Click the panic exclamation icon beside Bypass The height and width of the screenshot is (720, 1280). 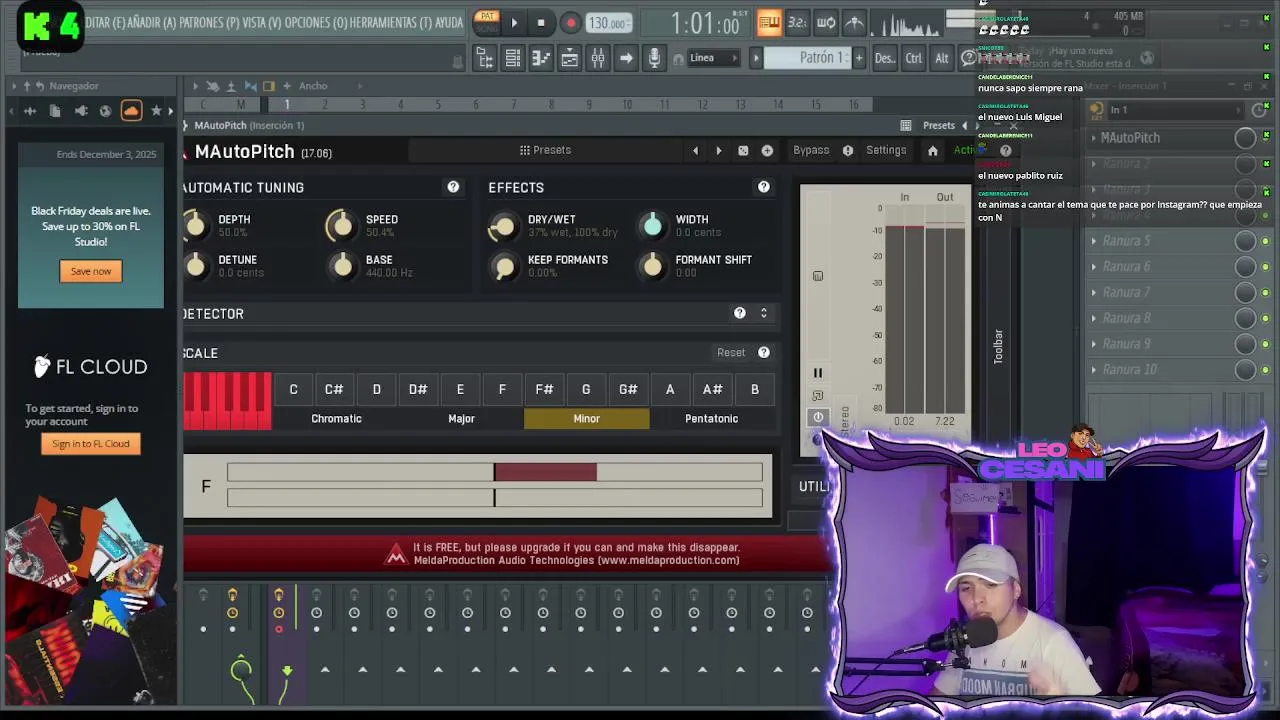coord(848,150)
